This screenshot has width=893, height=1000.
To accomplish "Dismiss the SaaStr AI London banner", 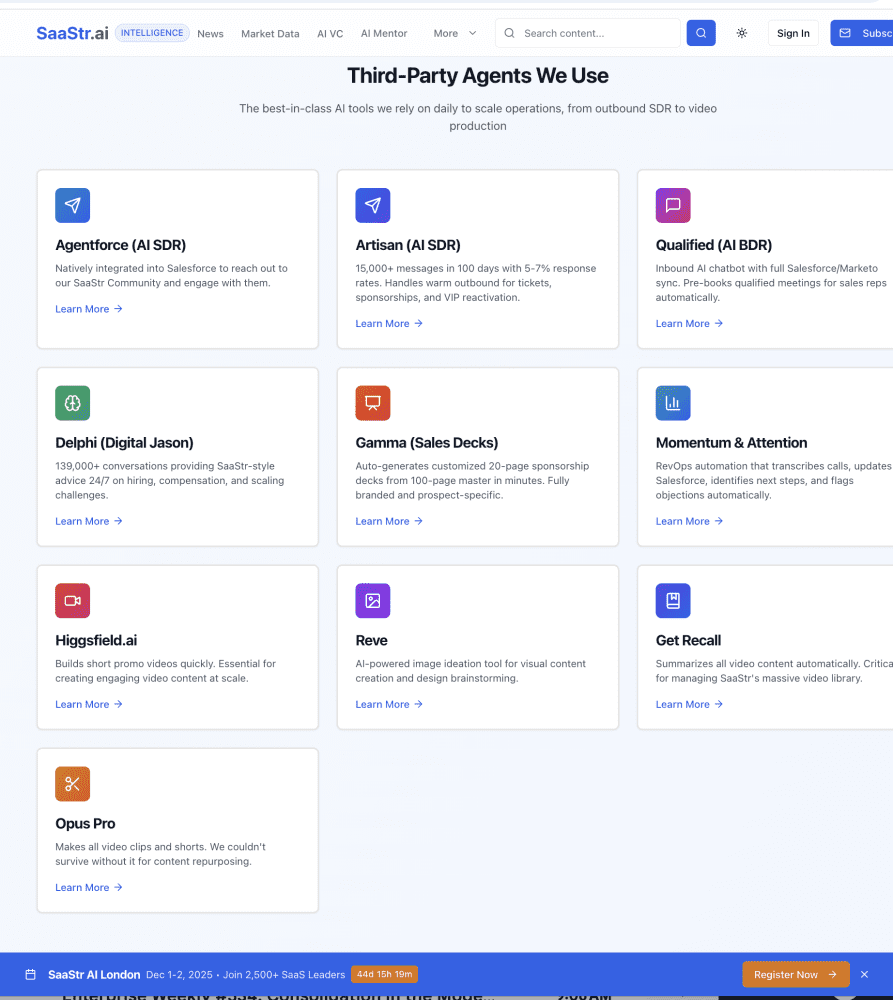I will (864, 974).
